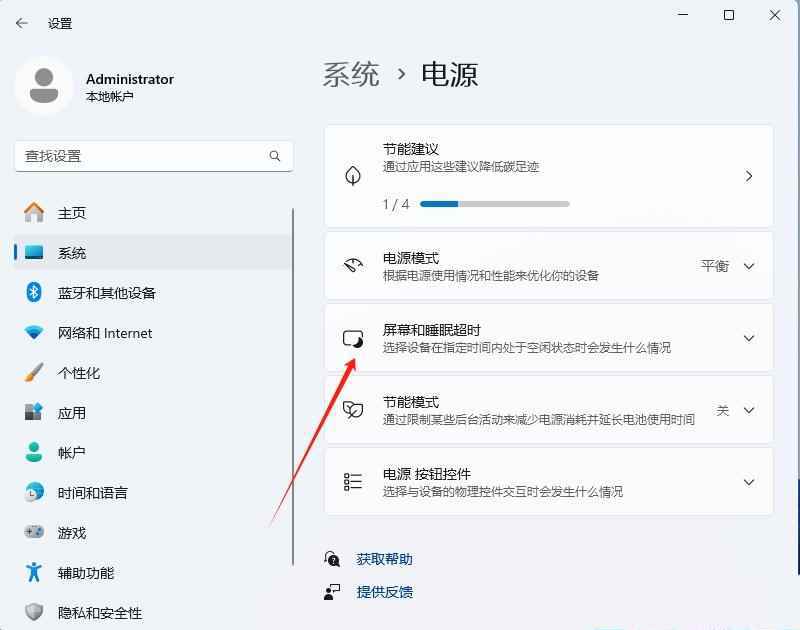The height and width of the screenshot is (630, 800).
Task: Click the sidebar vertical scrollbar
Action: [x=293, y=386]
